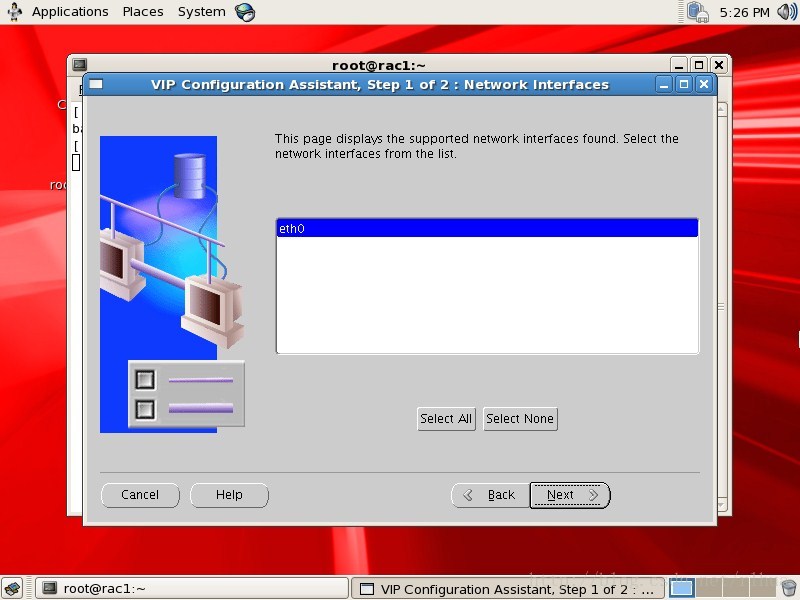Click the 5:26 PM clock
The width and height of the screenshot is (800, 600).
coord(744,12)
